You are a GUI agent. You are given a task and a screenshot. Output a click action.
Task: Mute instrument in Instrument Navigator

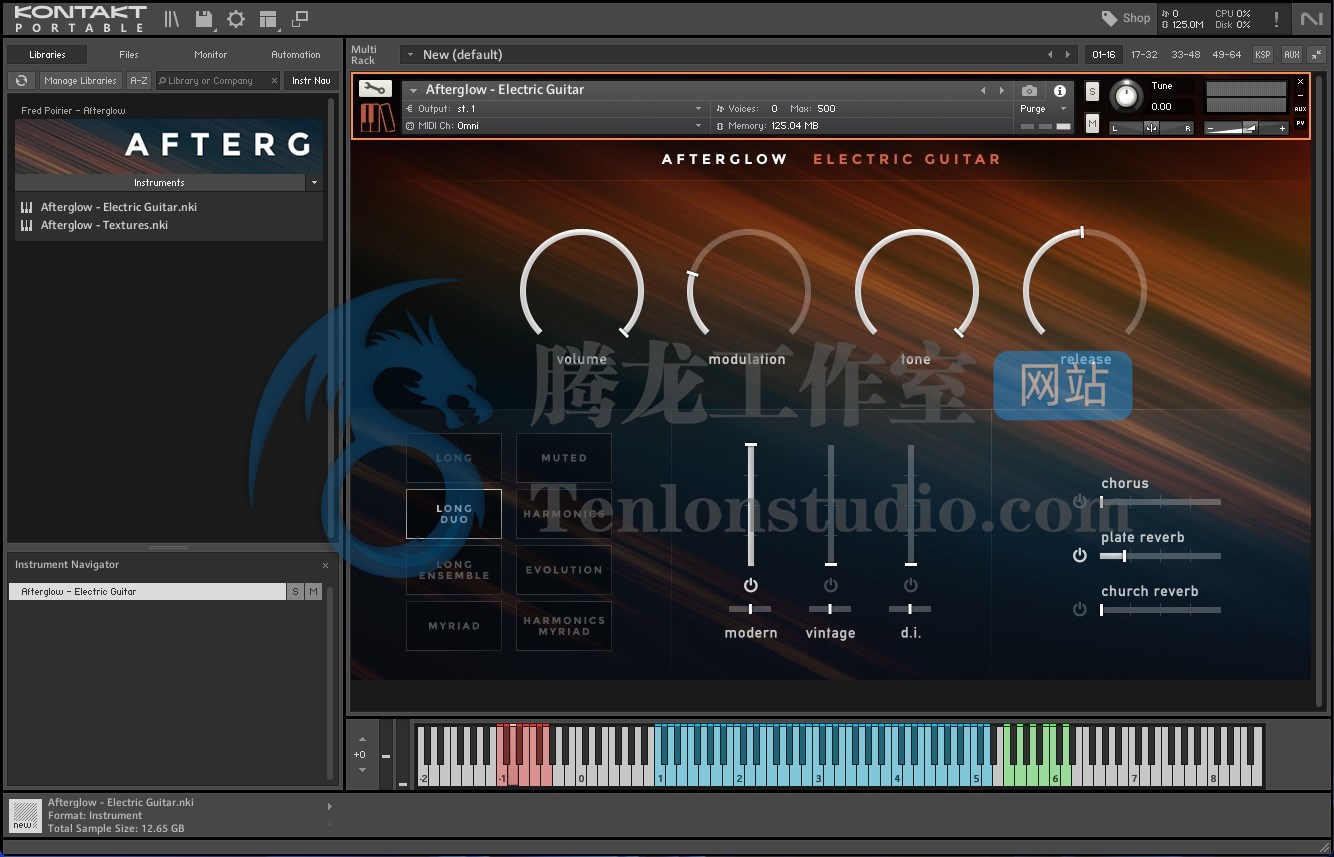[x=314, y=592]
